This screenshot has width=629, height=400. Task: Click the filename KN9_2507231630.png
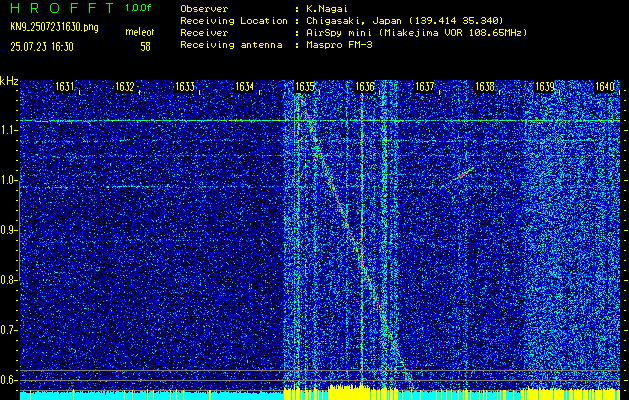point(54,27)
